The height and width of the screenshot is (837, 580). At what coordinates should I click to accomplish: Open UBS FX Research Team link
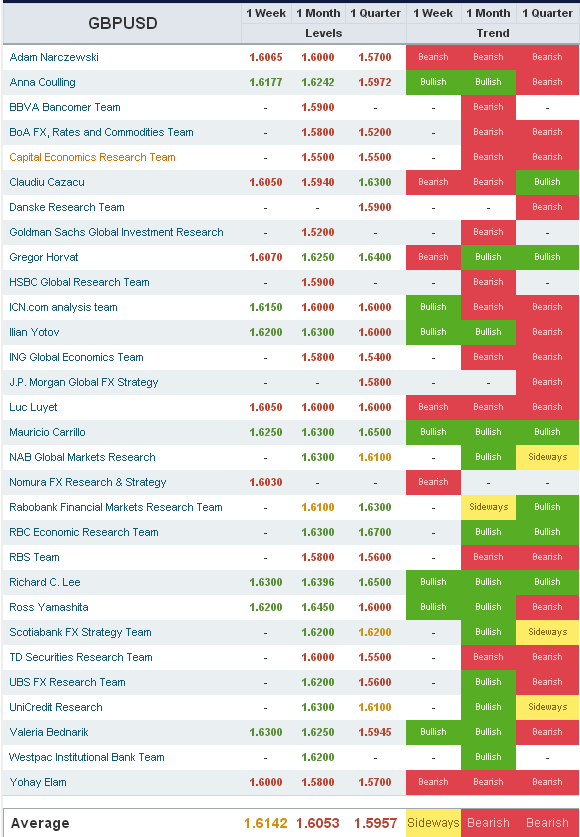click(x=67, y=682)
